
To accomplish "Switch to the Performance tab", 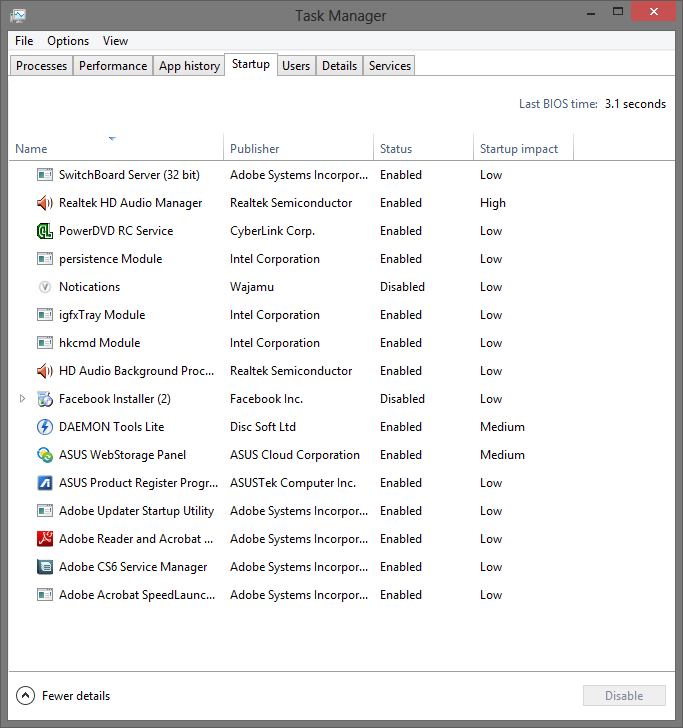I will [113, 66].
